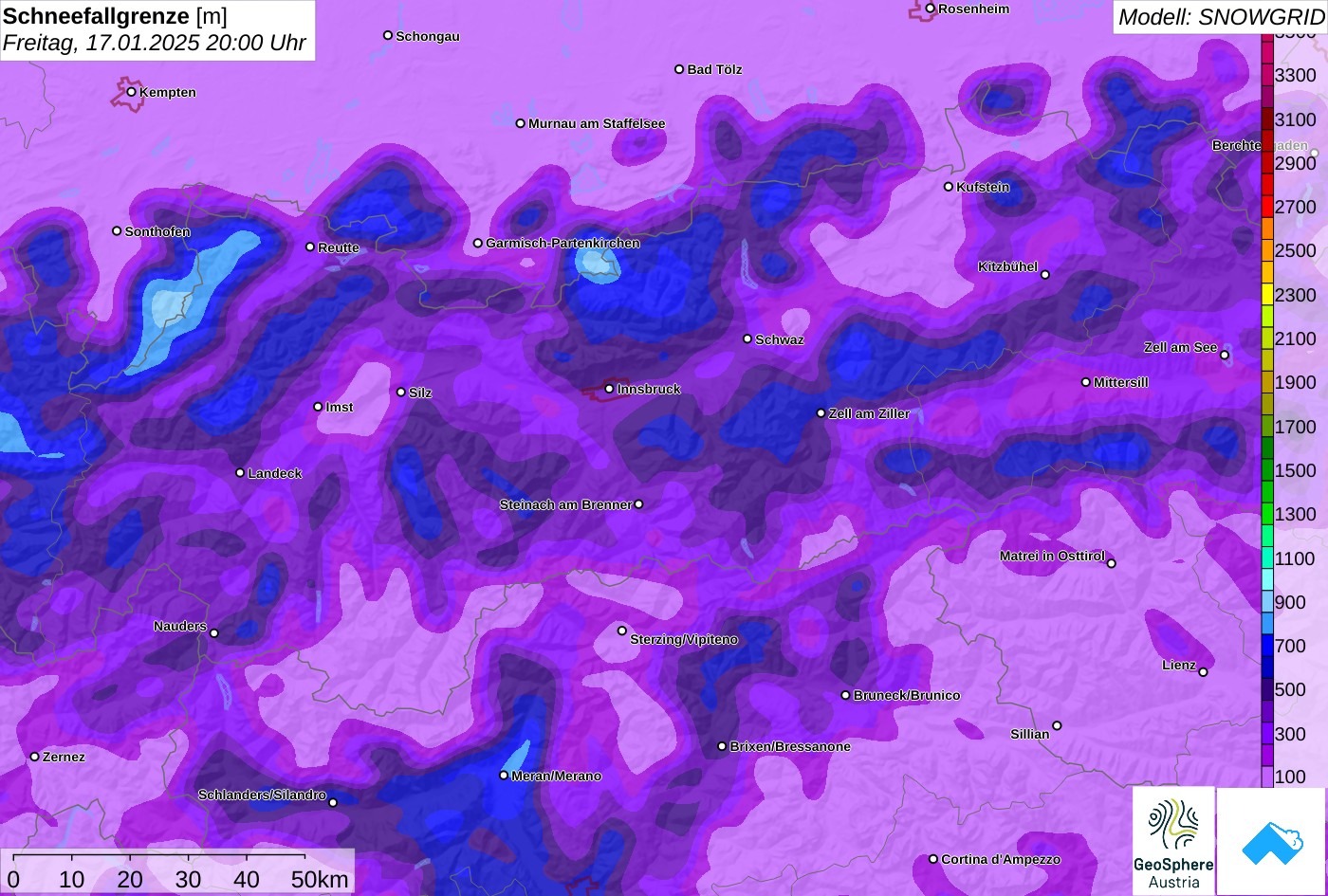Screen dimensions: 1328x896
Task: Click the GeoSphere Austria logo
Action: 1173,841
